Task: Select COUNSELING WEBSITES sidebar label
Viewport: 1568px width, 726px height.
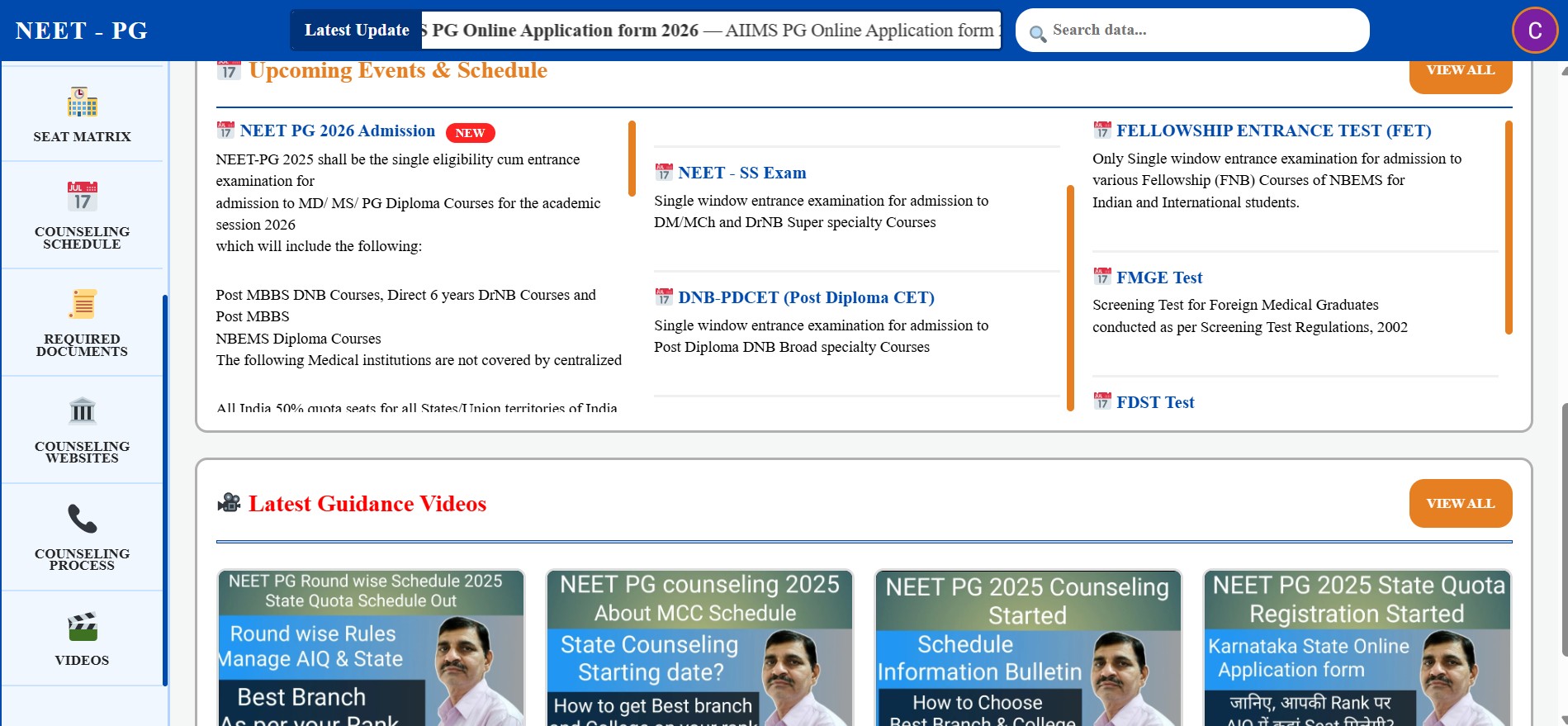Action: 82,453
